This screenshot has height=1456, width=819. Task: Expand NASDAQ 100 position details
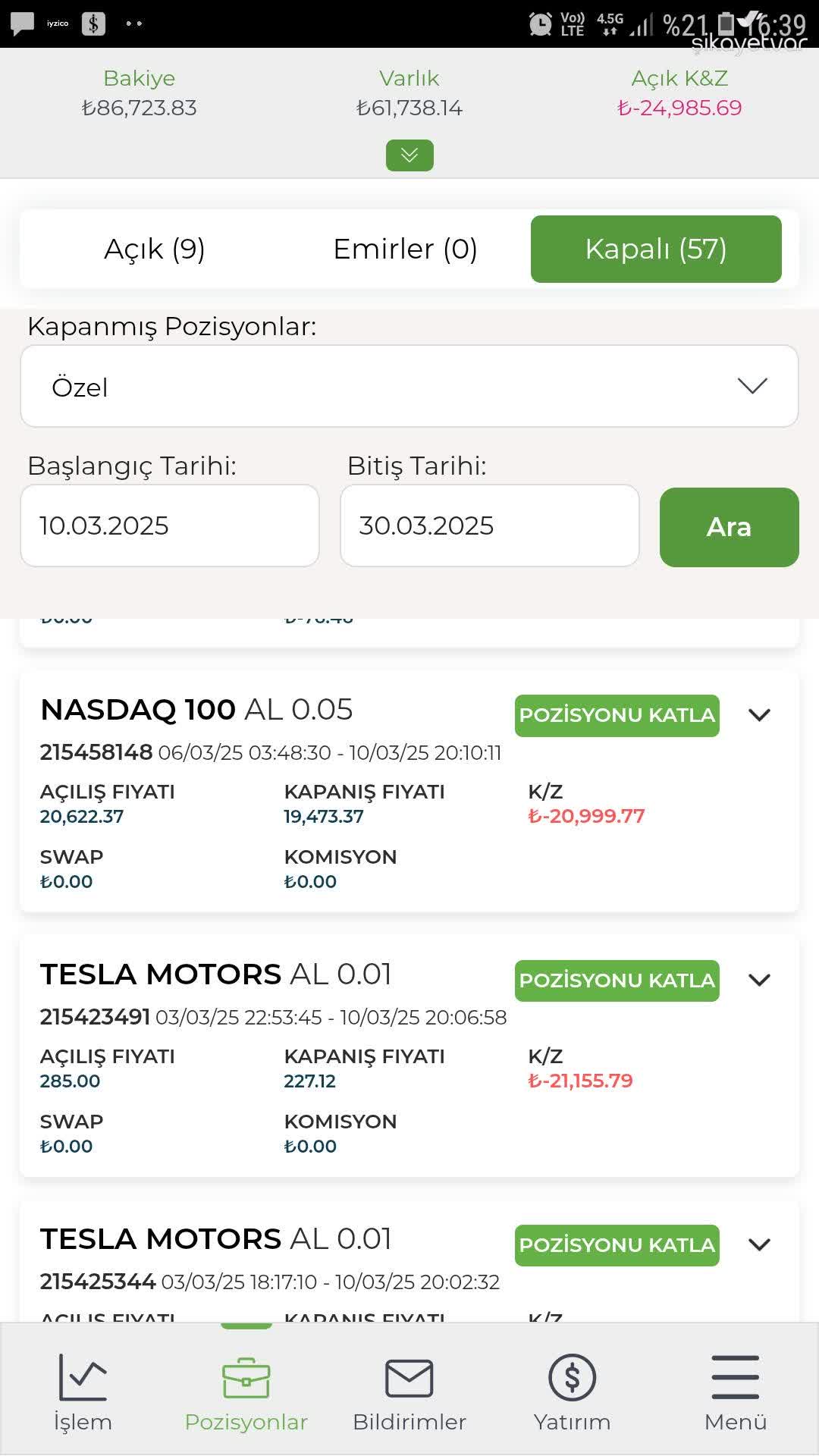(x=759, y=715)
